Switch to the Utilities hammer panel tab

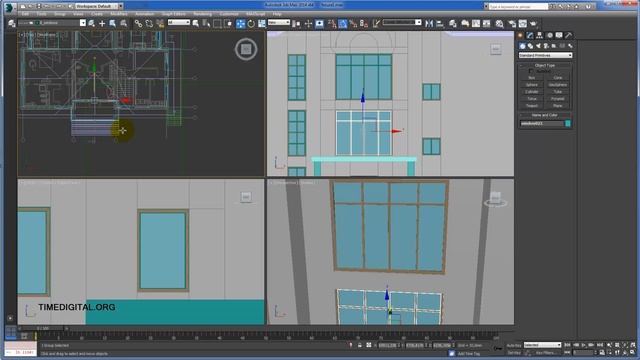tap(569, 35)
